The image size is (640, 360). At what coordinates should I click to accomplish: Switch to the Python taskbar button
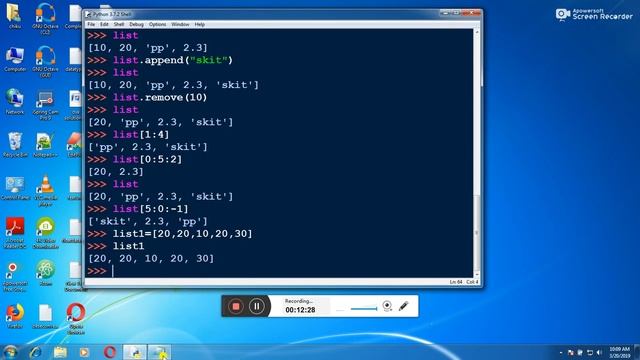(x=135, y=352)
